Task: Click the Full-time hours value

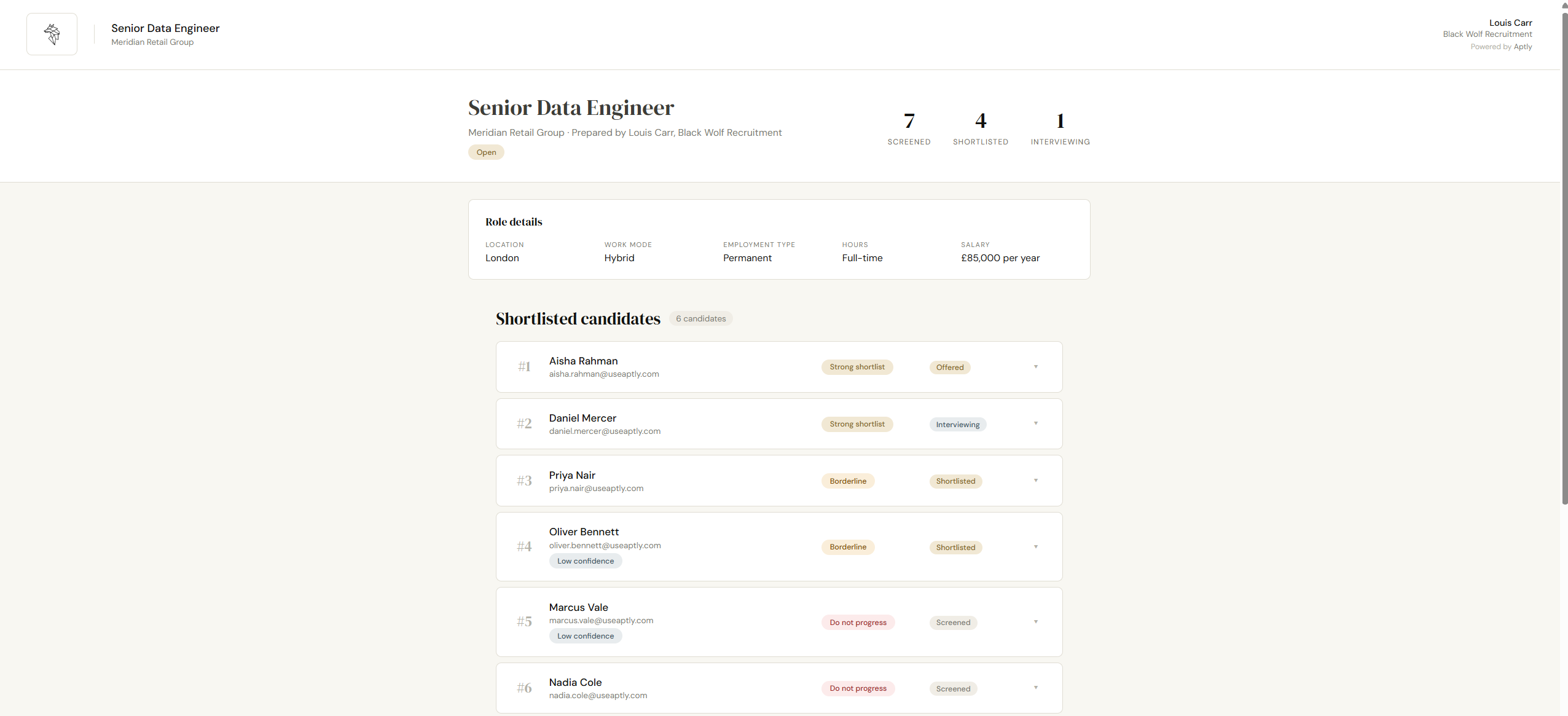Action: (862, 258)
